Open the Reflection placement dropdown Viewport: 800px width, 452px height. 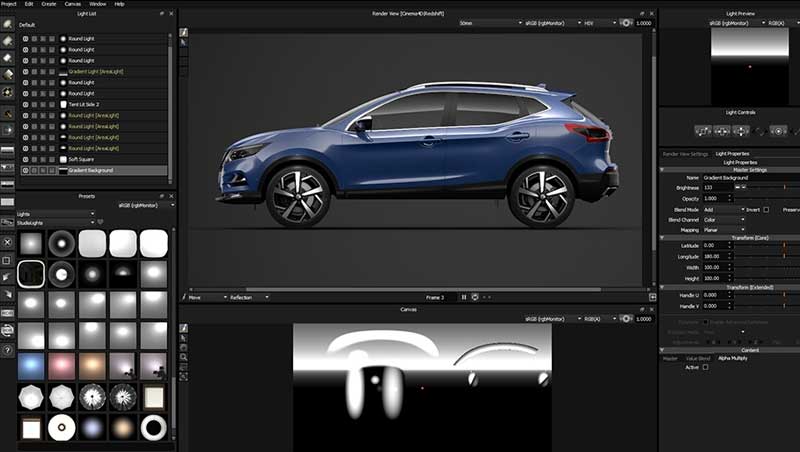249,297
